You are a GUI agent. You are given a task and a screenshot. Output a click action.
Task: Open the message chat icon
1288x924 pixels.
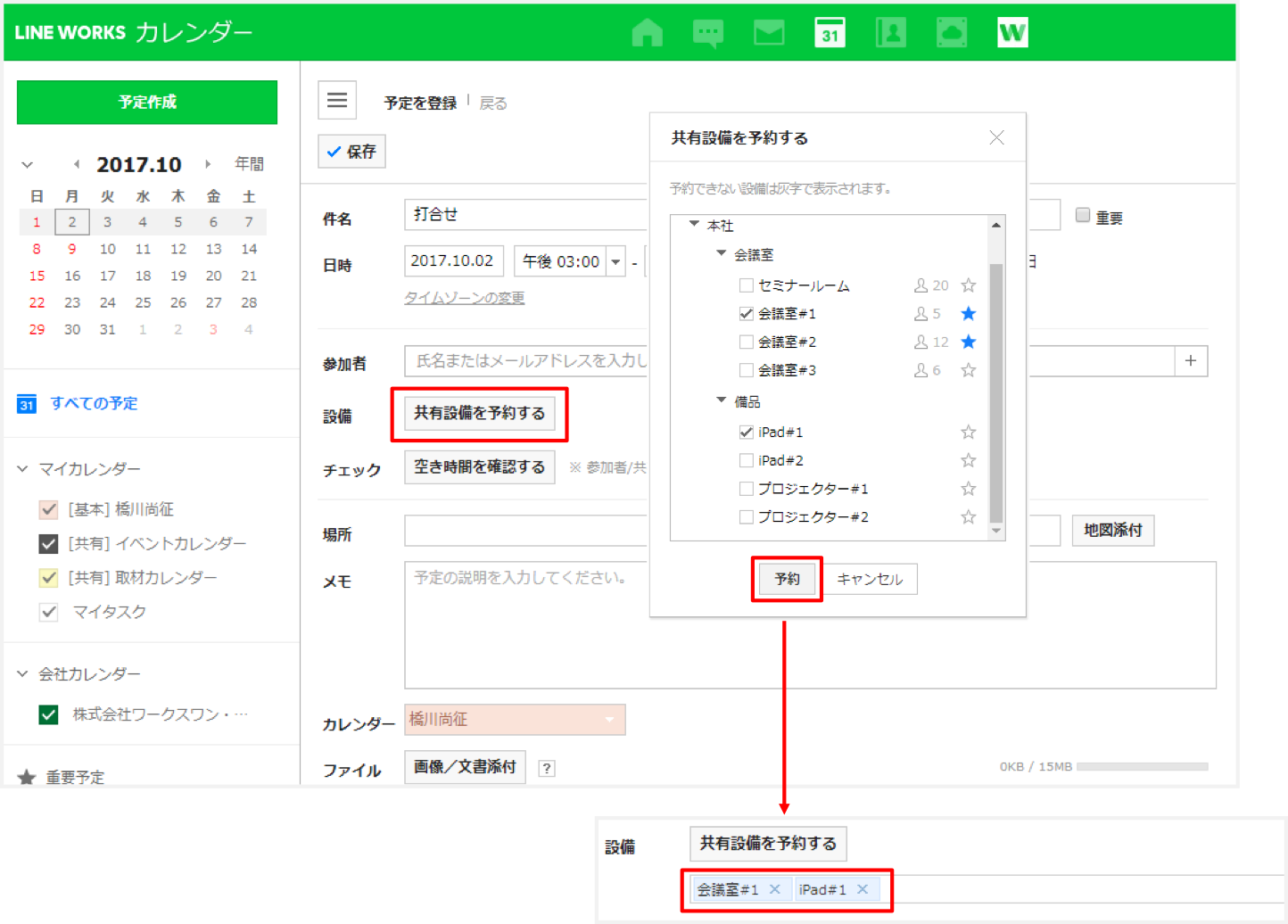coord(708,33)
